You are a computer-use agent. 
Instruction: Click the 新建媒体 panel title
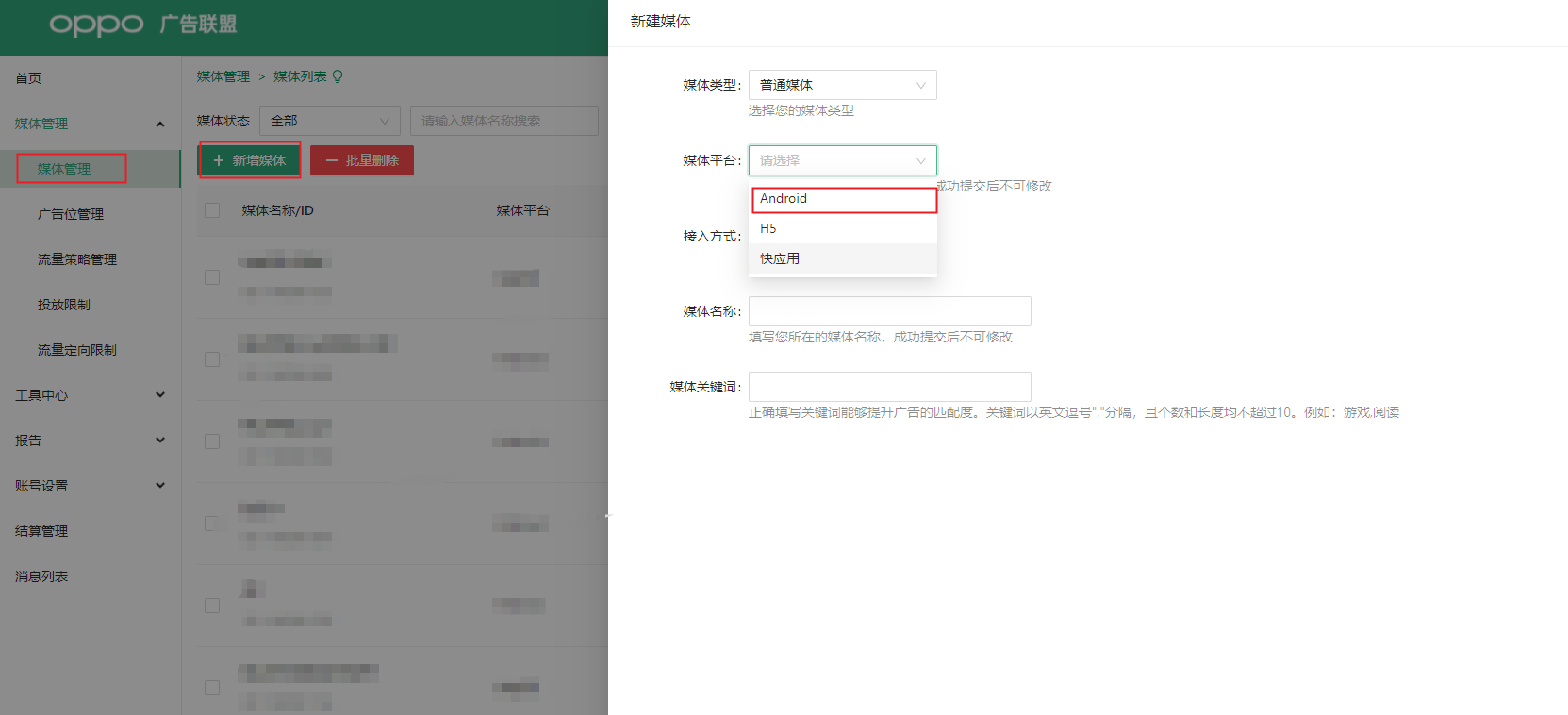[661, 21]
